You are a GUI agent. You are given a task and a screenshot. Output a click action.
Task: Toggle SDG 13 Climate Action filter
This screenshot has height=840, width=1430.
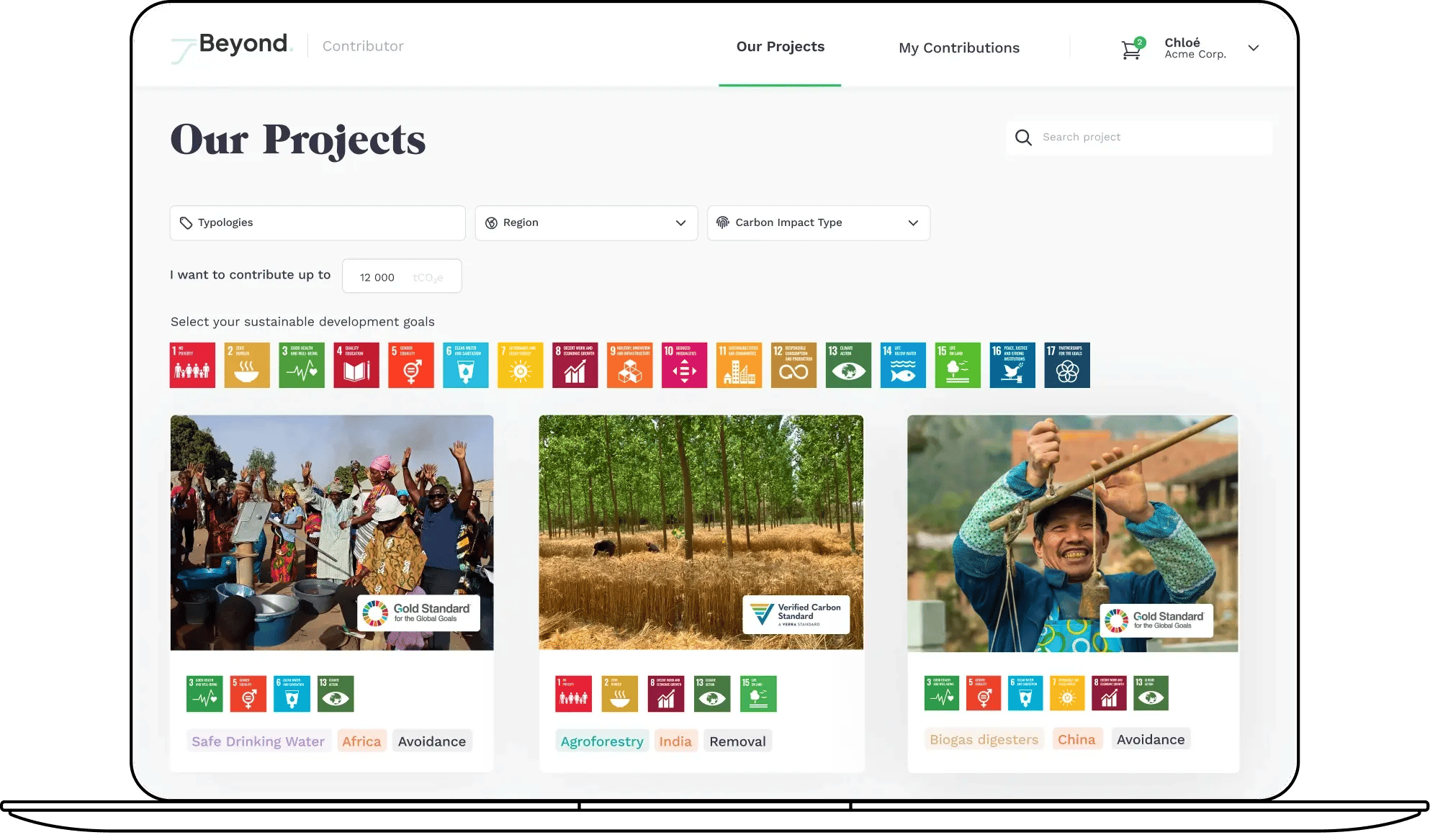point(848,366)
